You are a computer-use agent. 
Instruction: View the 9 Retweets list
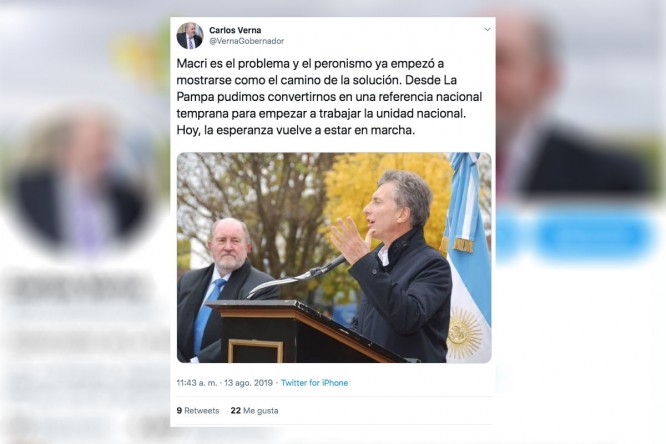point(198,411)
